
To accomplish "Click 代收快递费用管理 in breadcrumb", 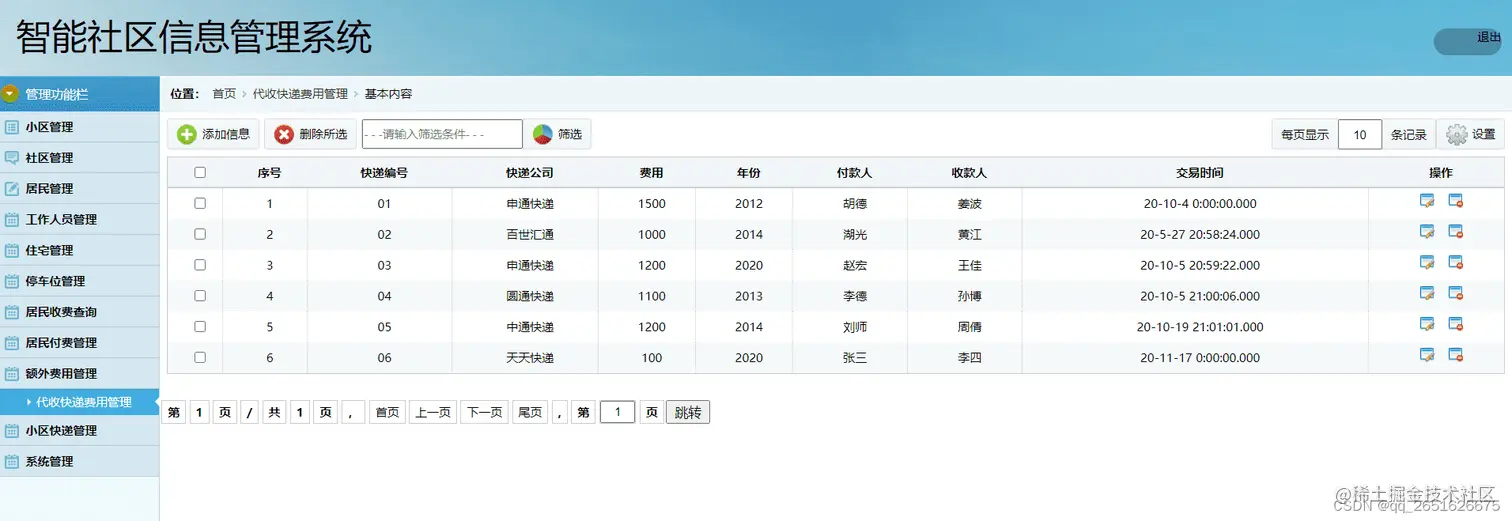I will tap(300, 94).
